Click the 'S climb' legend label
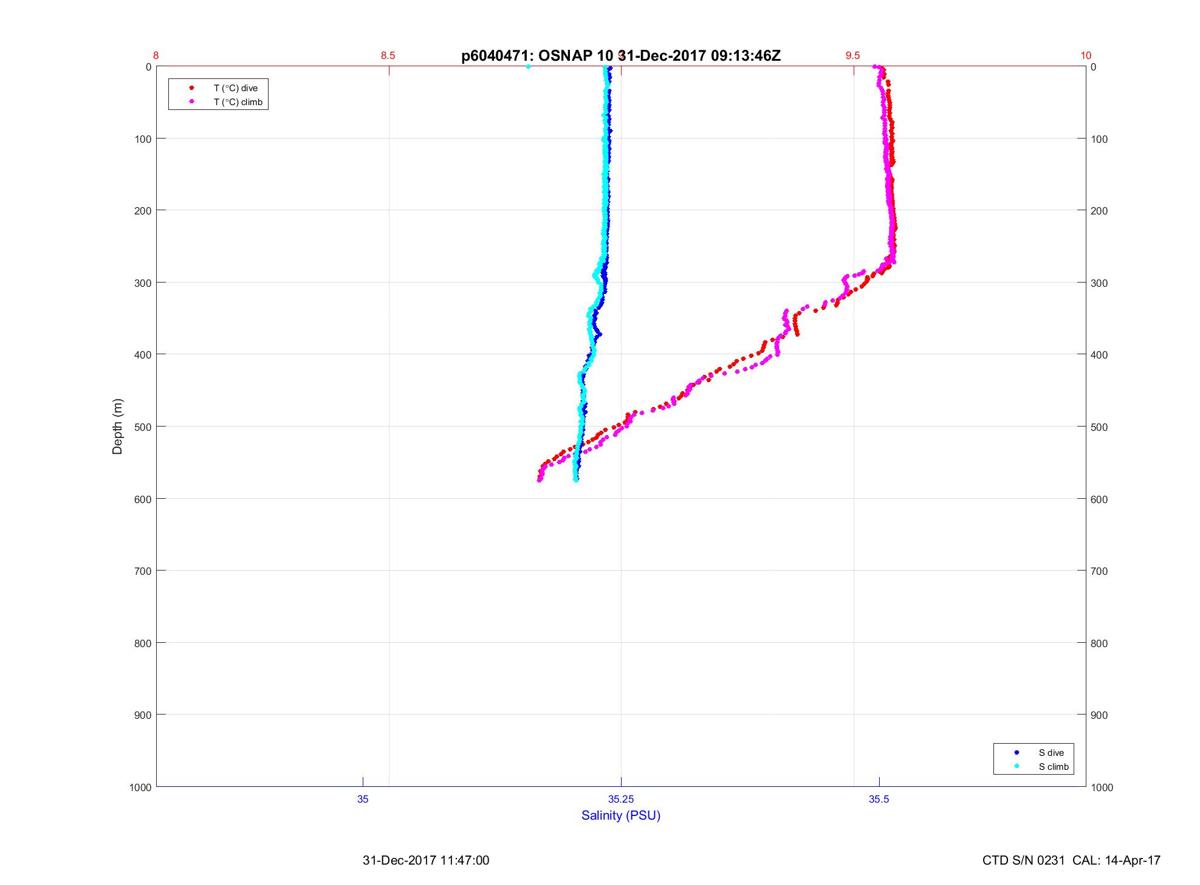 [x=1053, y=766]
